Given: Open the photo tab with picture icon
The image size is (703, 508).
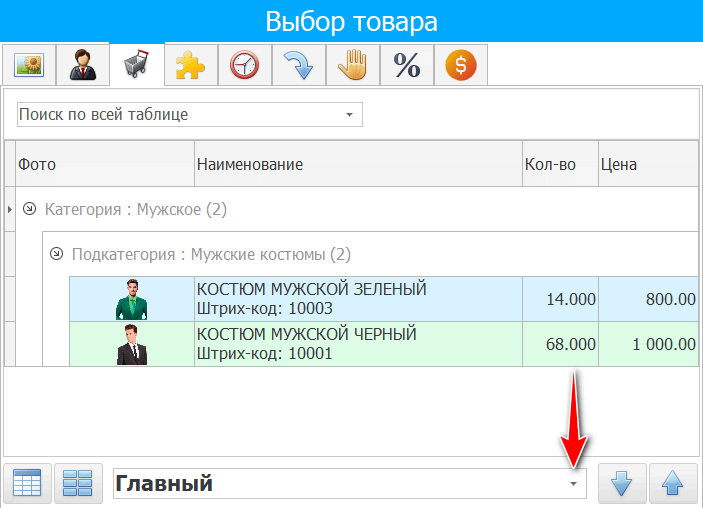Looking at the screenshot, I should [27, 66].
